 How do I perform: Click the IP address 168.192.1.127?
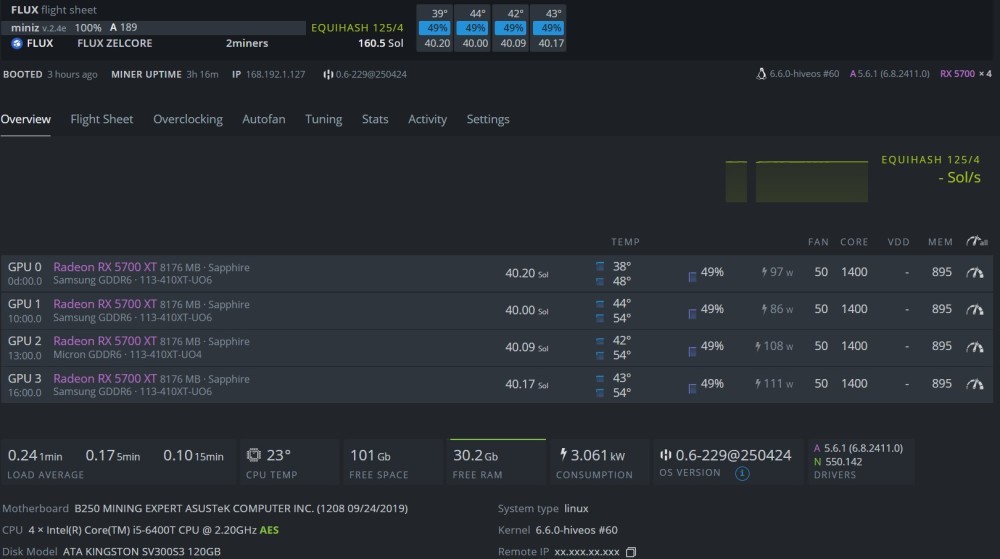276,75
